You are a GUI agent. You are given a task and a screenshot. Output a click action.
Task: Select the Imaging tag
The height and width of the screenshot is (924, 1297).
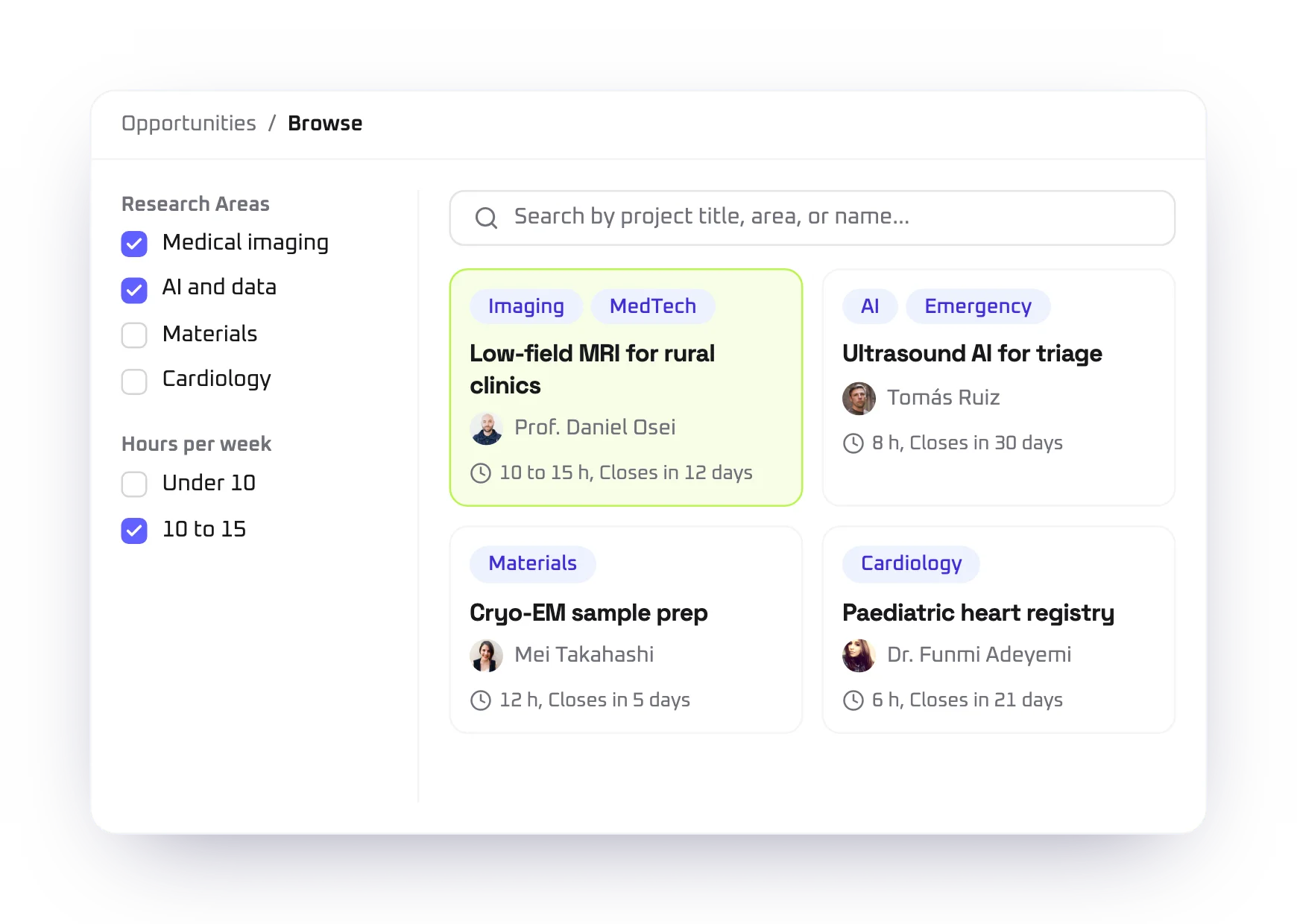point(526,306)
